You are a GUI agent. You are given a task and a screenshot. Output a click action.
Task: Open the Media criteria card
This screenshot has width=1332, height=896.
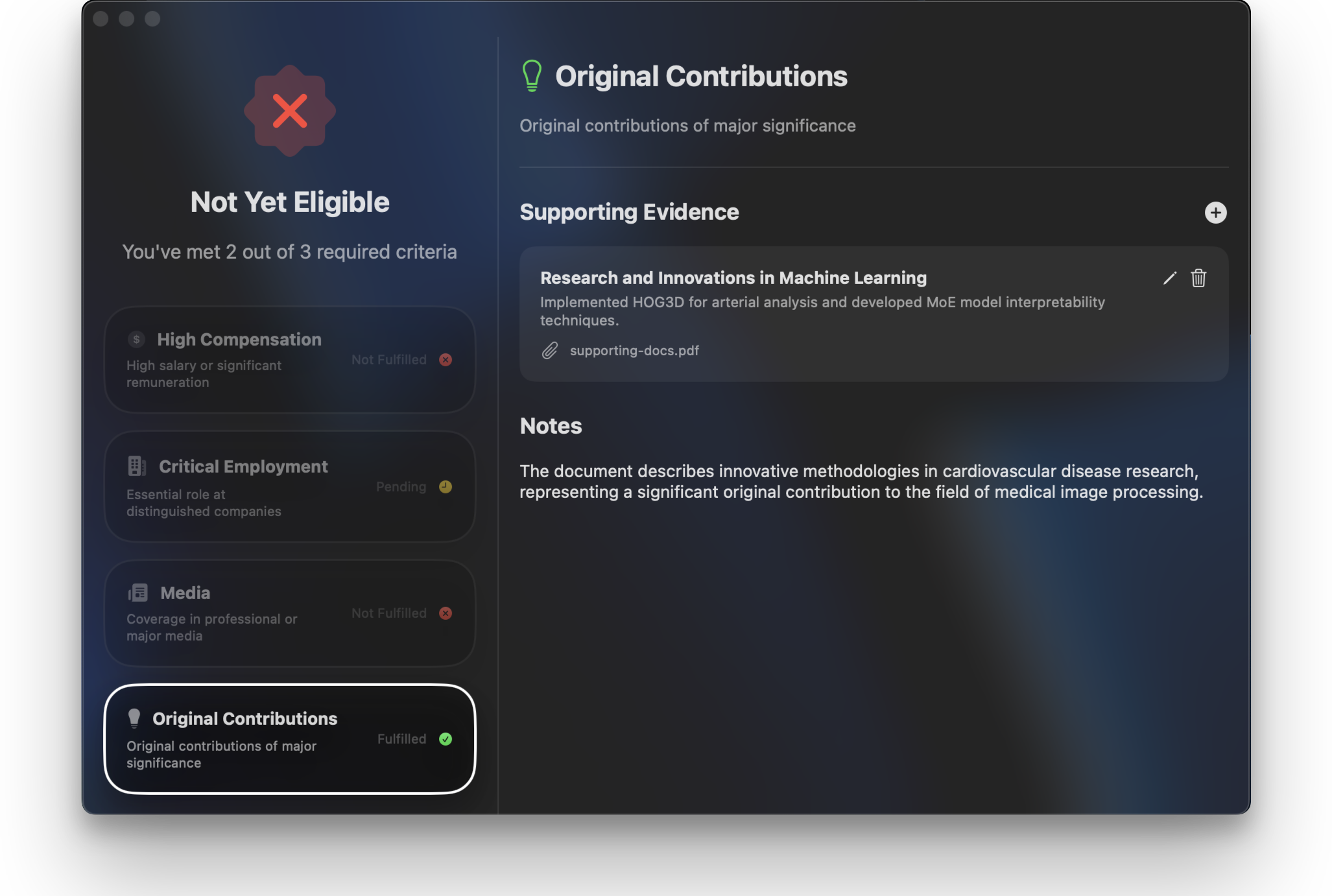click(x=289, y=612)
